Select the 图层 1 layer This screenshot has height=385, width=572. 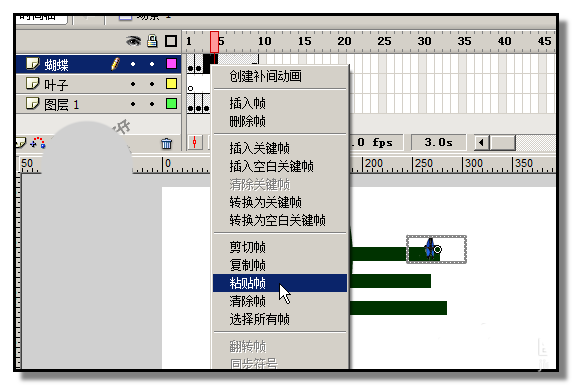pos(98,104)
